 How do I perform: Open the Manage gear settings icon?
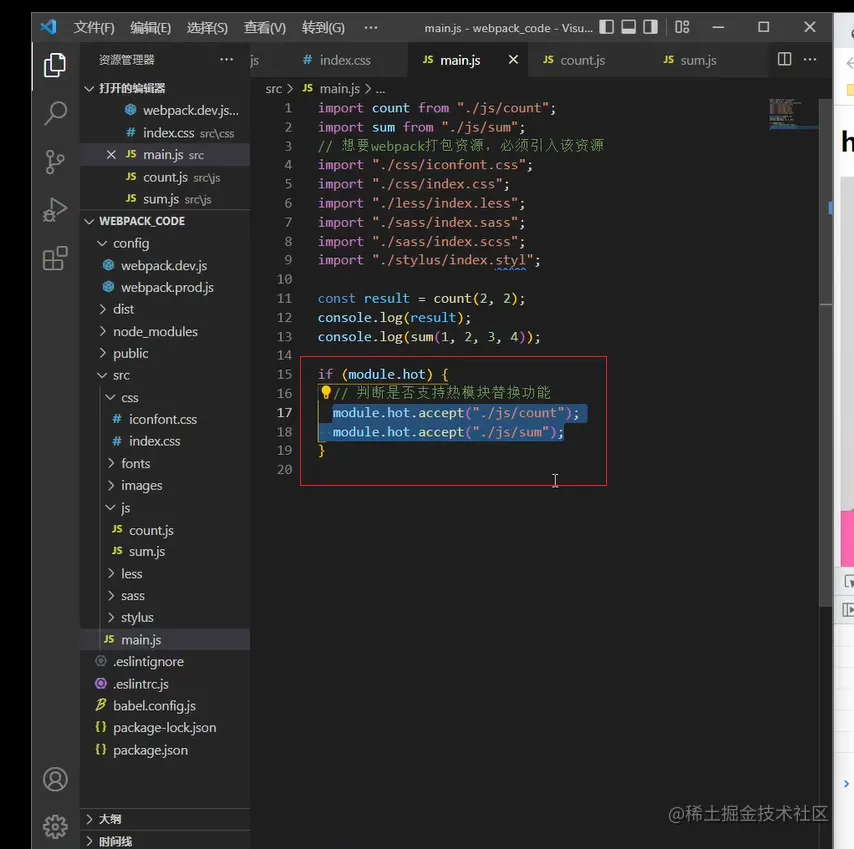(55, 827)
